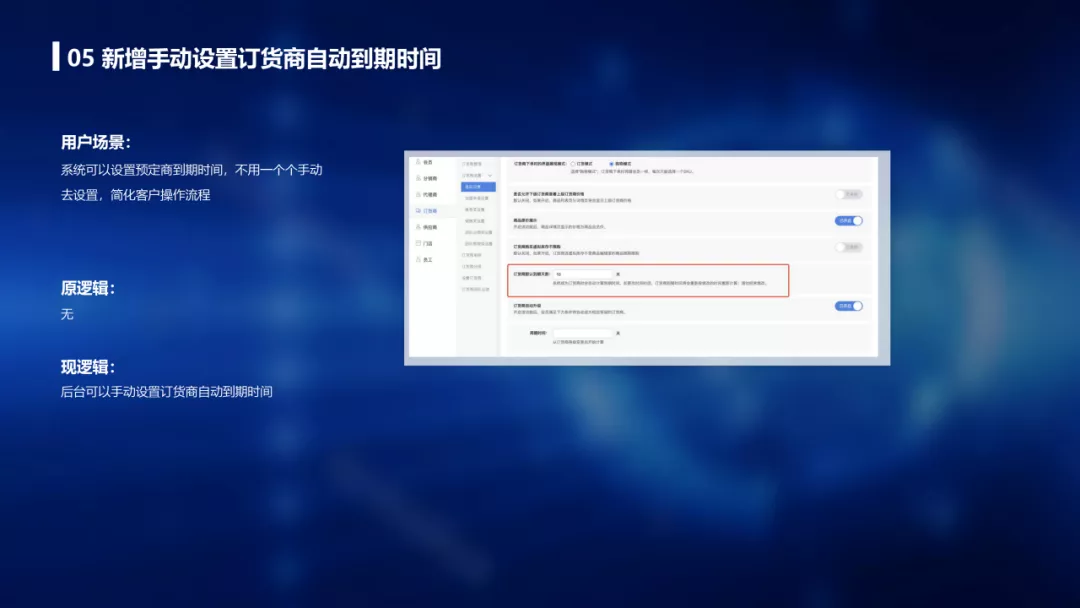
Task: Click the embedded settings page screenshot
Action: click(x=647, y=258)
